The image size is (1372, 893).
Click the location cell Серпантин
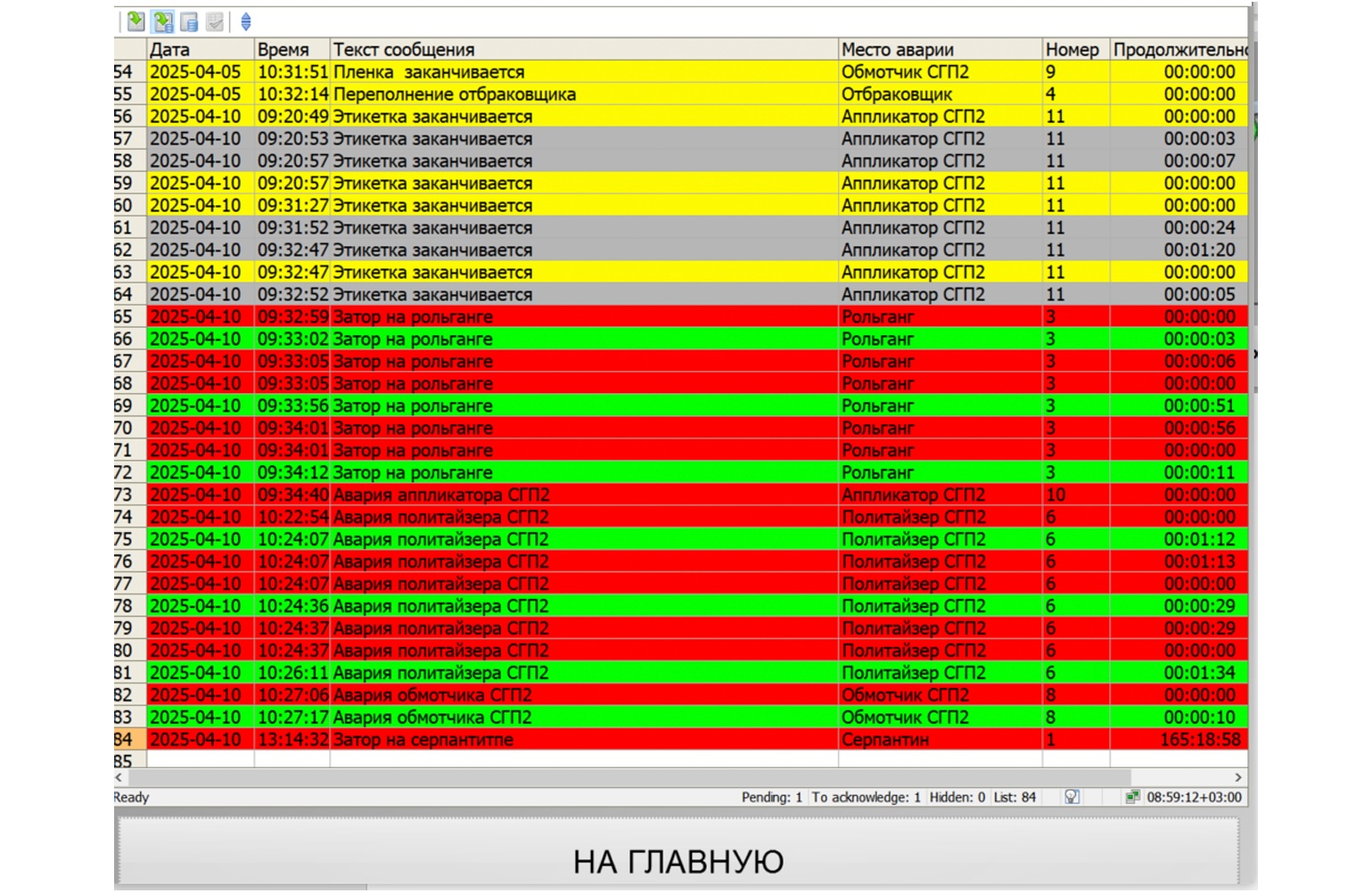(885, 740)
